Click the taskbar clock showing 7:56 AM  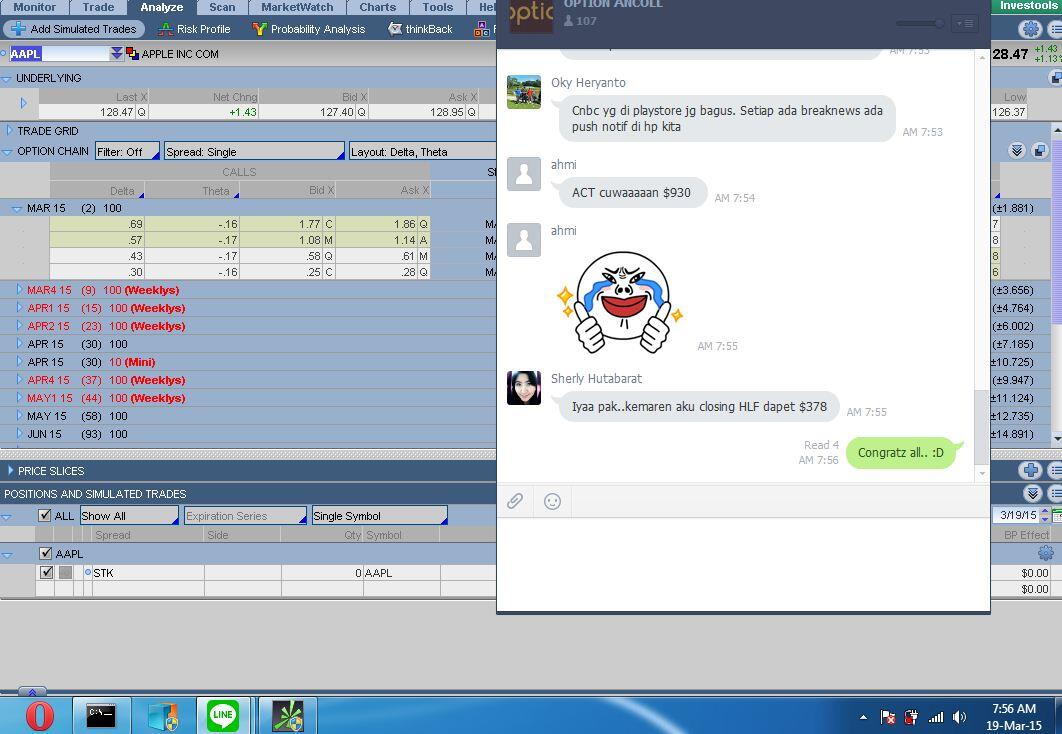[1013, 716]
